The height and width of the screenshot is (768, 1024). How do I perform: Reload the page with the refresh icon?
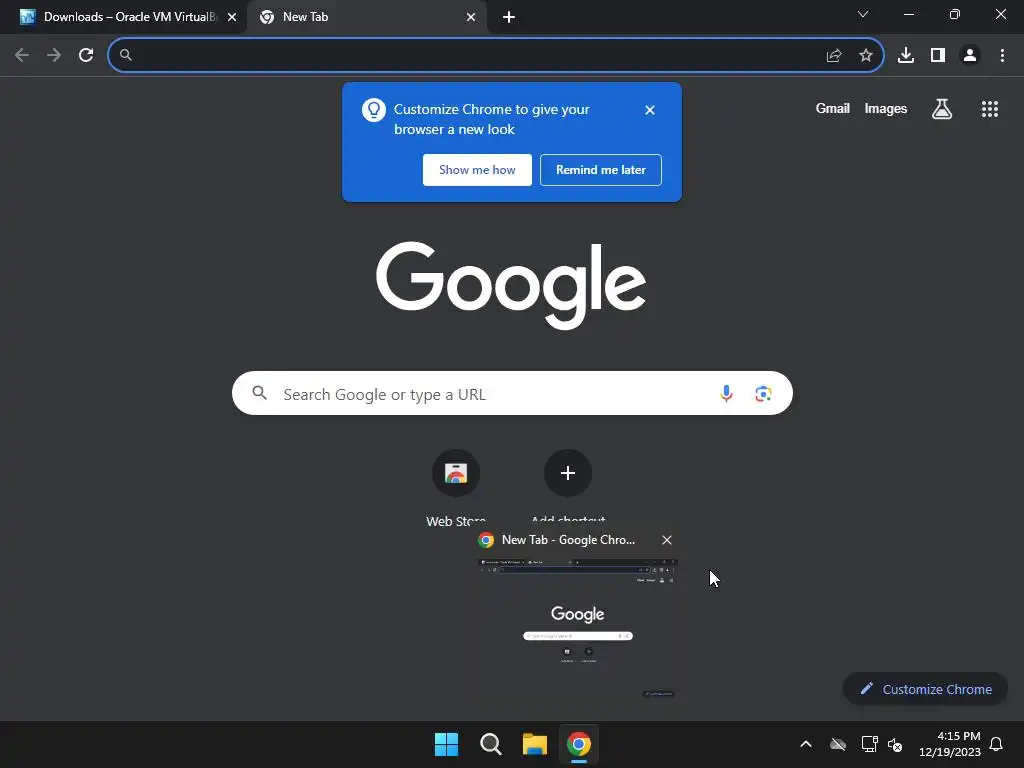point(86,55)
